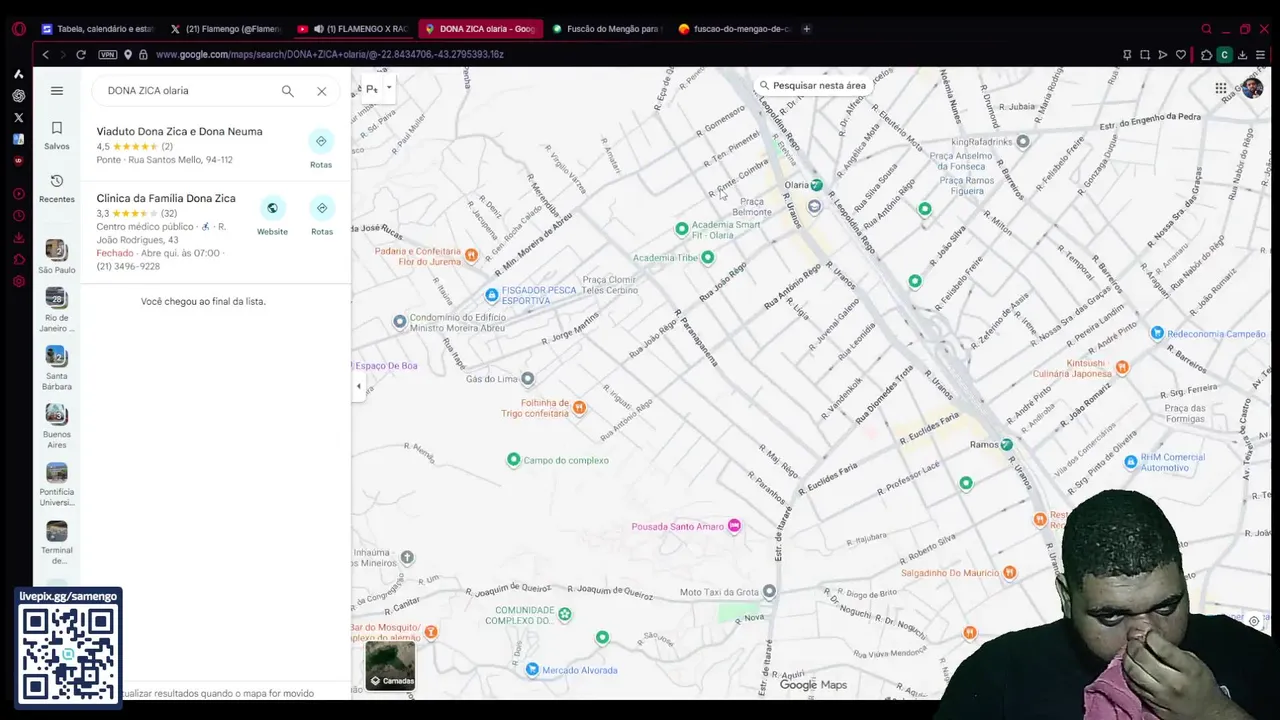
Task: Toggle the VPN badge in address bar
Action: point(108,55)
